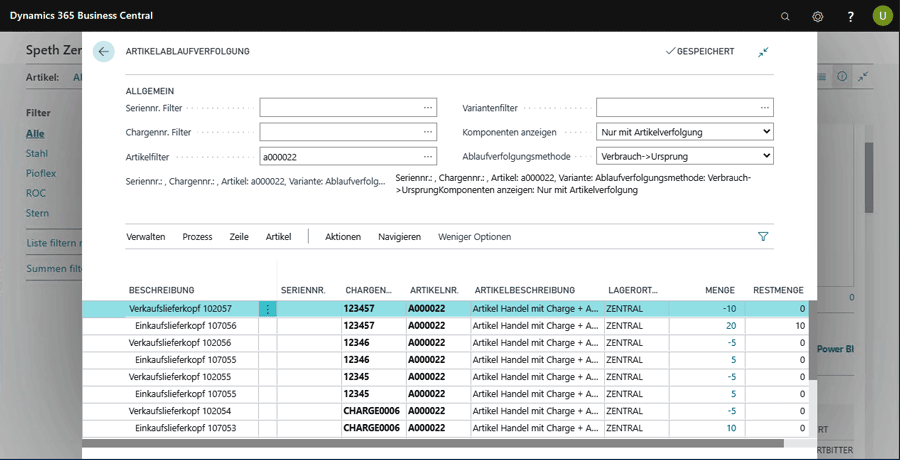Image resolution: width=900 pixels, height=460 pixels.
Task: Open the Ablaufverfolgungsmethode dropdown
Action: coord(685,156)
